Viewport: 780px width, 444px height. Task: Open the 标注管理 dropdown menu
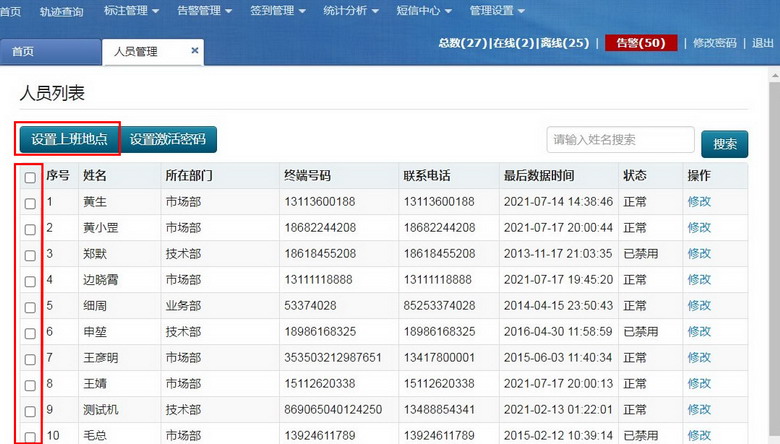131,10
